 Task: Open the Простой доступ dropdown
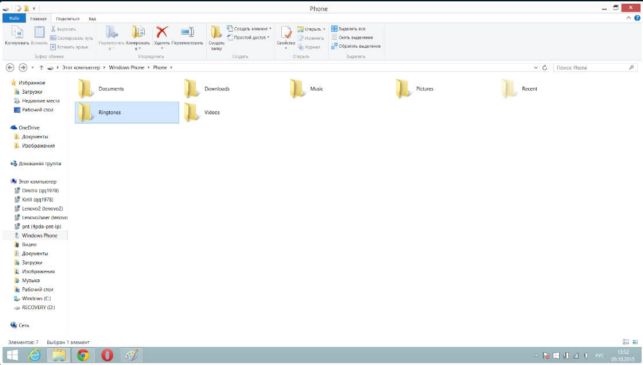pyautogui.click(x=249, y=37)
